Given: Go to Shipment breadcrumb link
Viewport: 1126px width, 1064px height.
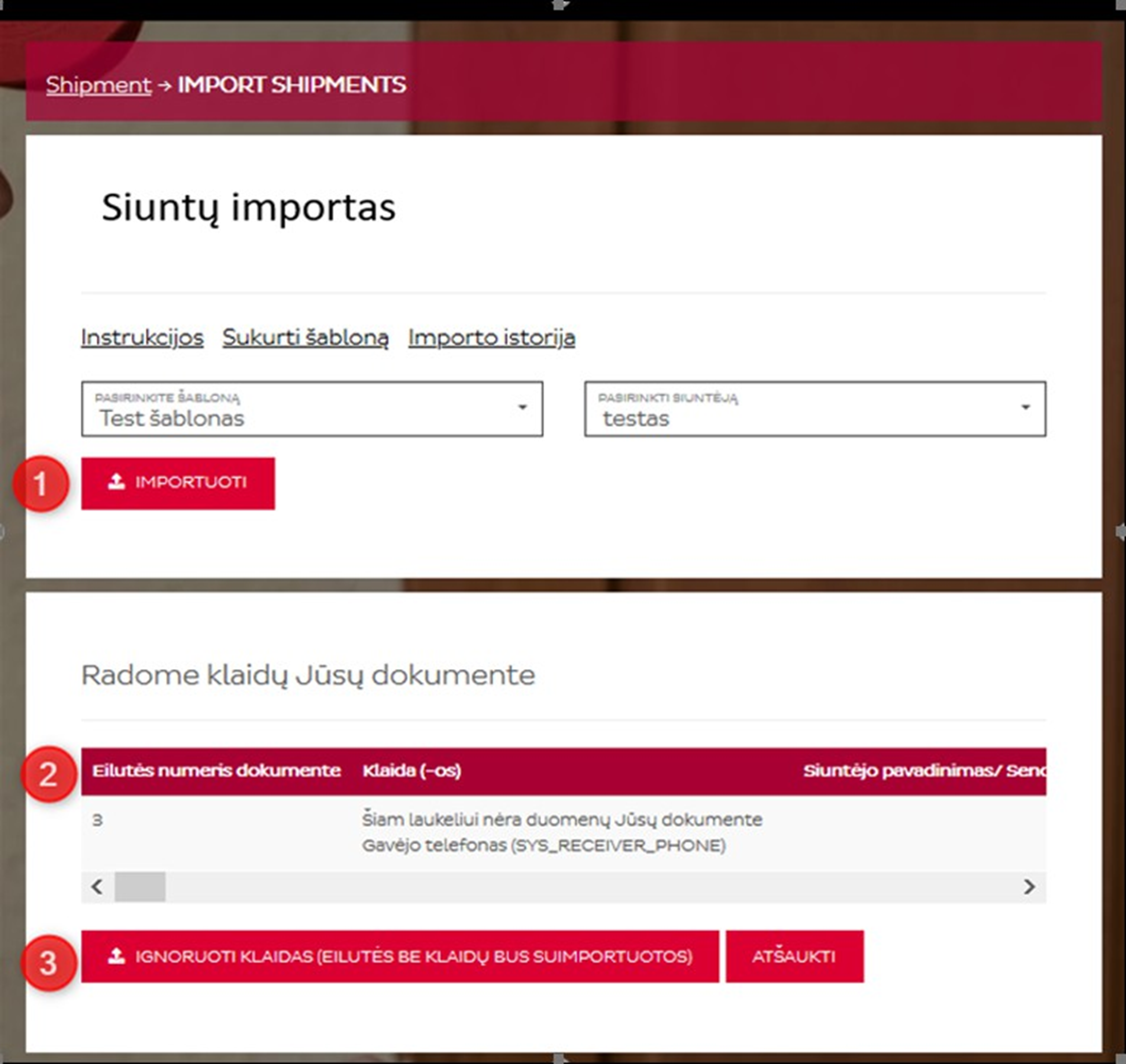Looking at the screenshot, I should coord(99,85).
